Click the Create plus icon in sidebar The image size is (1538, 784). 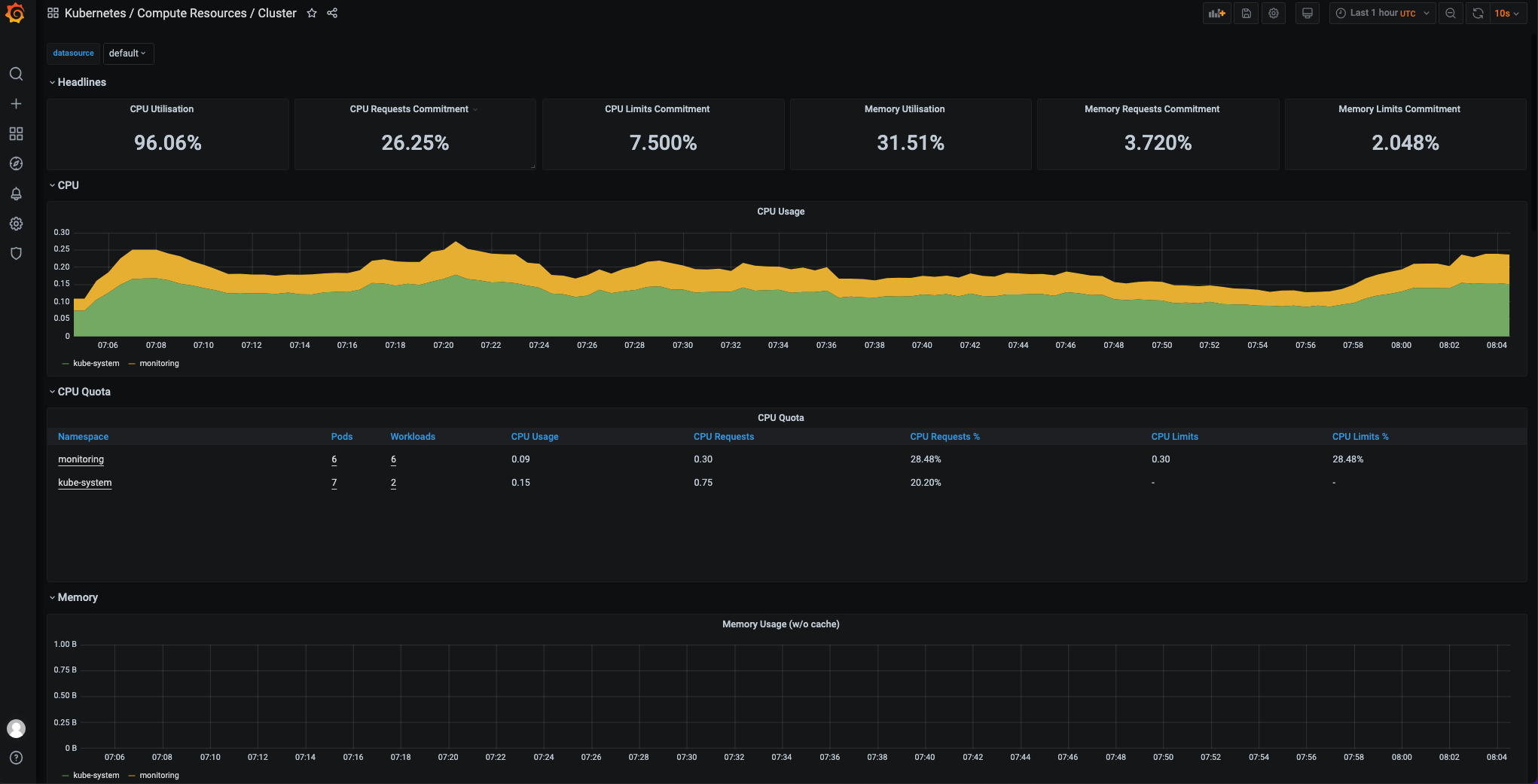point(16,104)
